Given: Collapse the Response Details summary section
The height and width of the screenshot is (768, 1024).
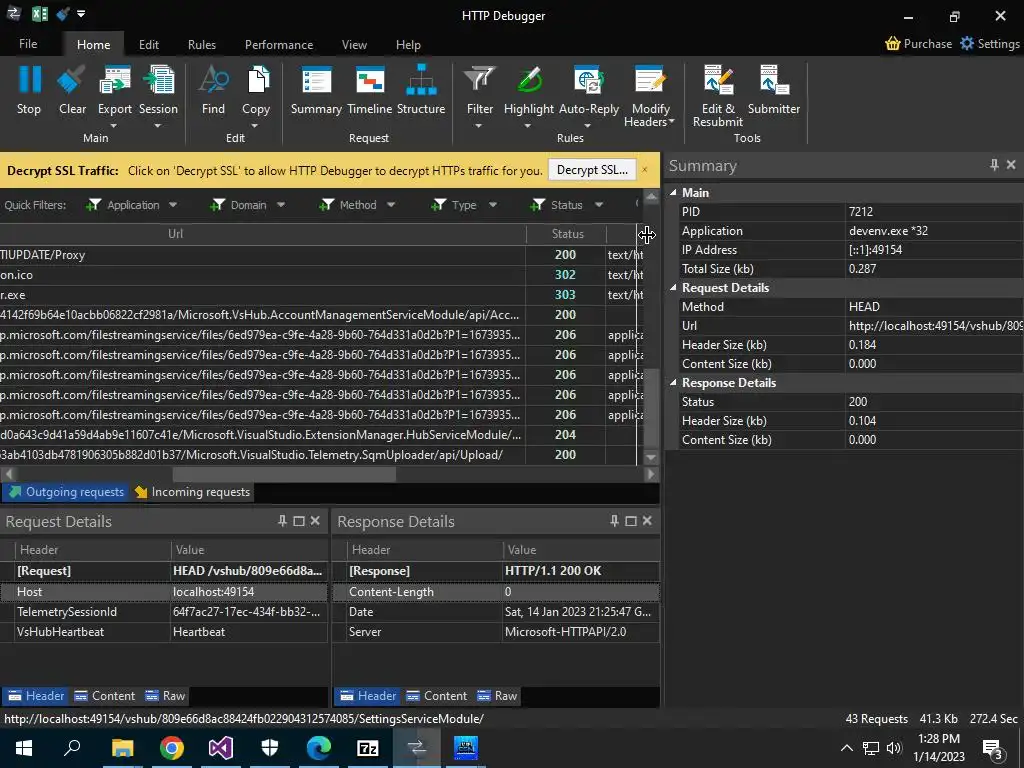Looking at the screenshot, I should pos(673,383).
